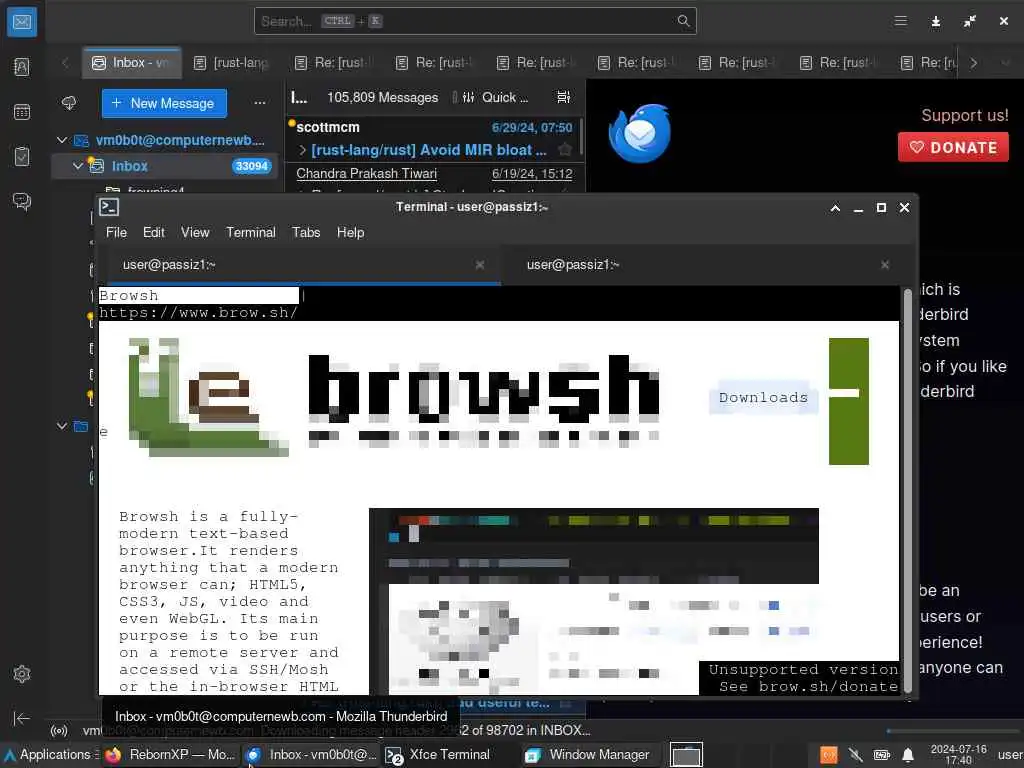Roll up the Terminal window with up arrow
Screen dimensions: 1024x768
point(835,208)
